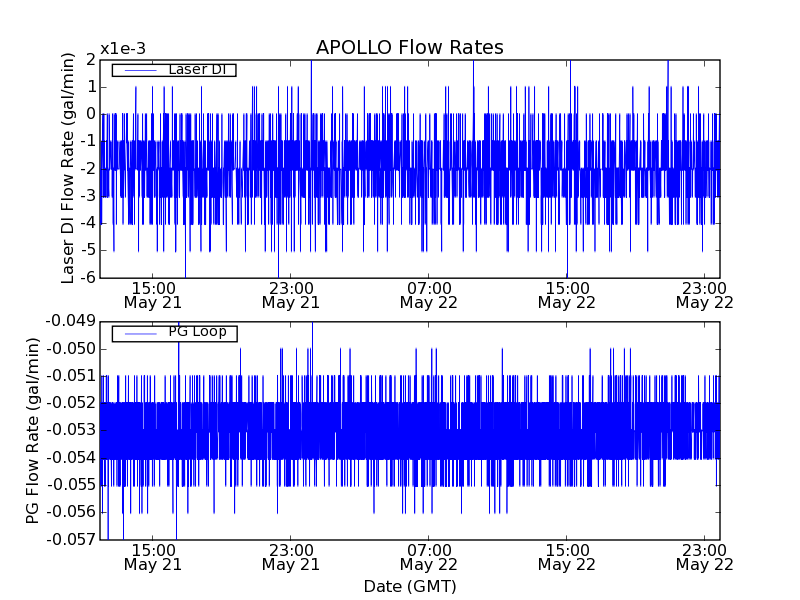Click the 2 y-axis tick on top plot
Image resolution: width=800 pixels, height=600 pixels.
pos(90,60)
